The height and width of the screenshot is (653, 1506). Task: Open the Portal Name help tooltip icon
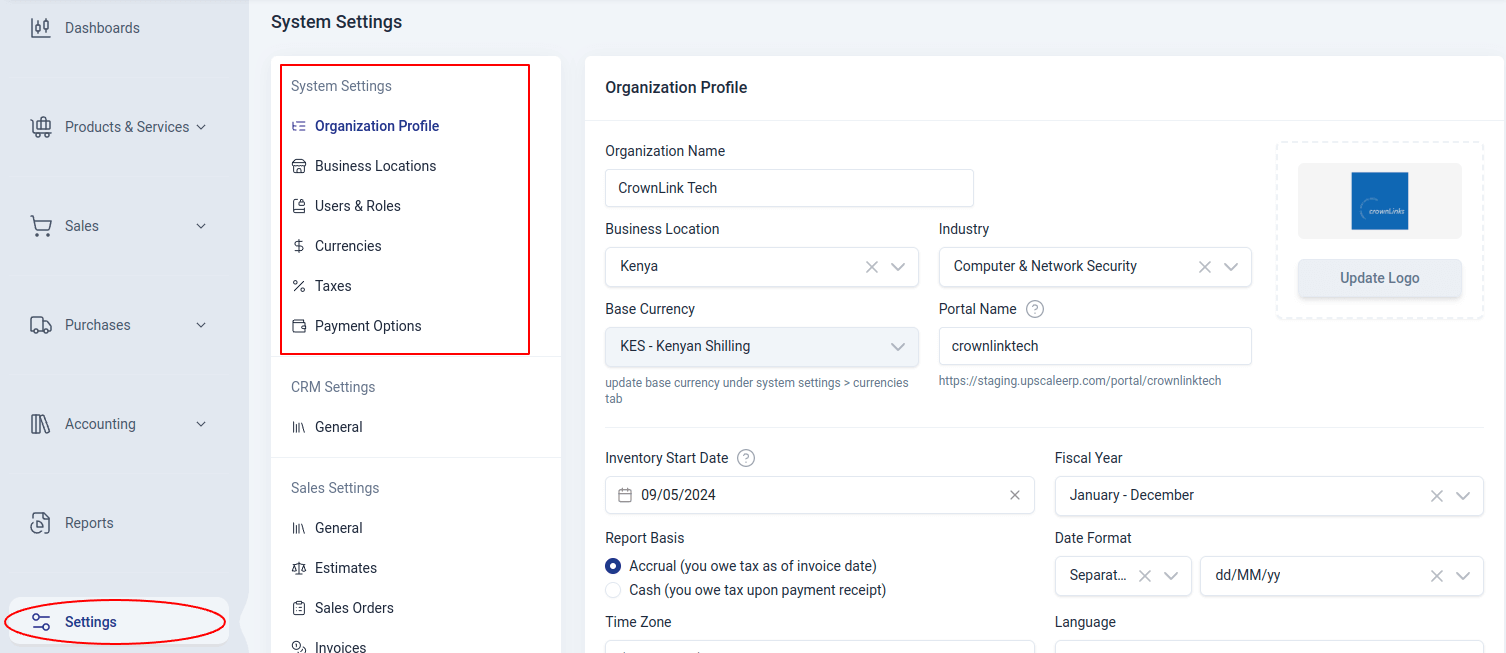(1035, 308)
